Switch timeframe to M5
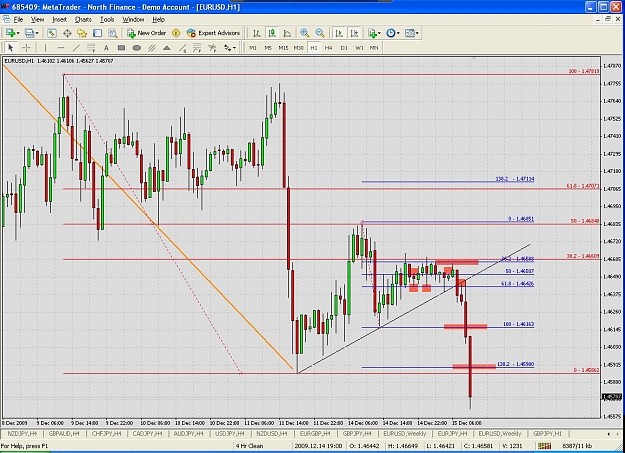This screenshot has height=453, width=625. [x=268, y=48]
